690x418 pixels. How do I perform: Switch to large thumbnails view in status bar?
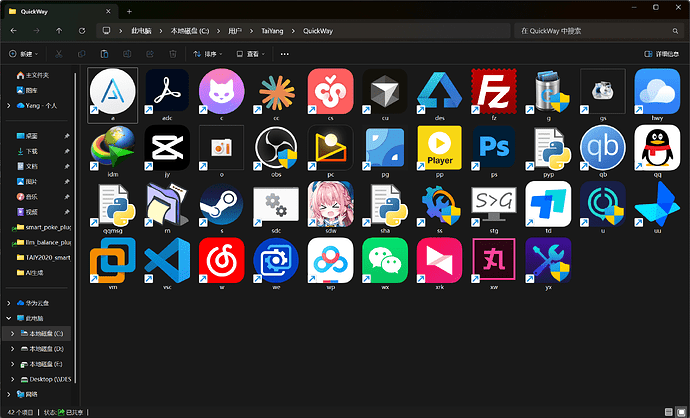681,412
